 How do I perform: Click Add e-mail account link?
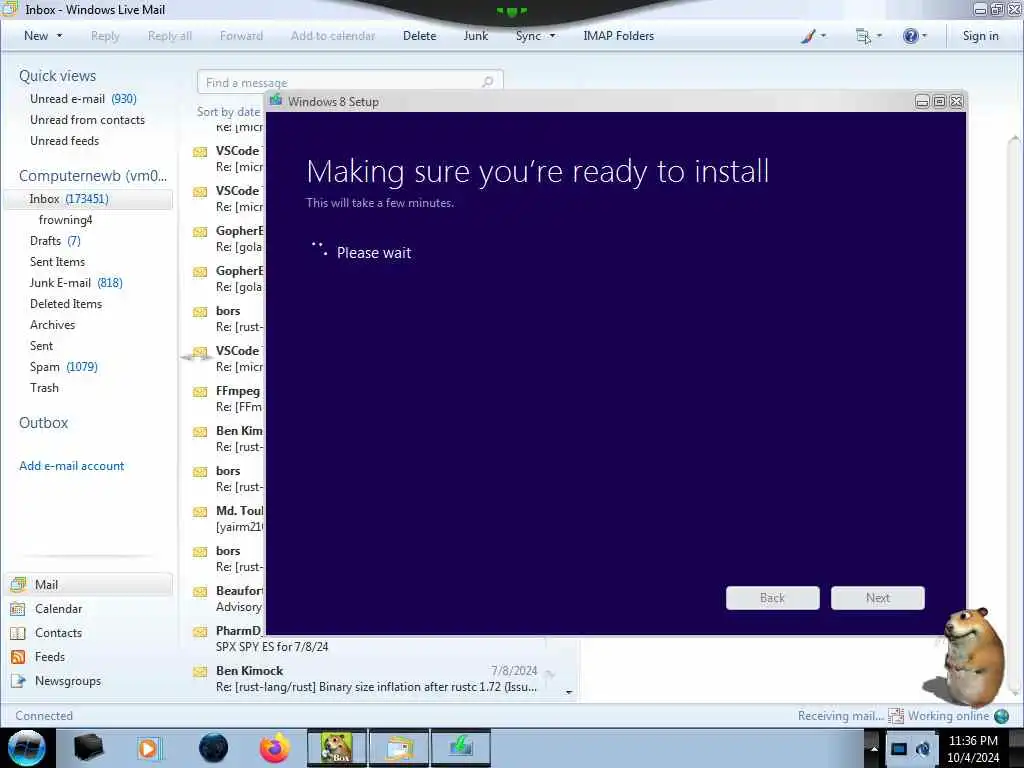click(72, 466)
